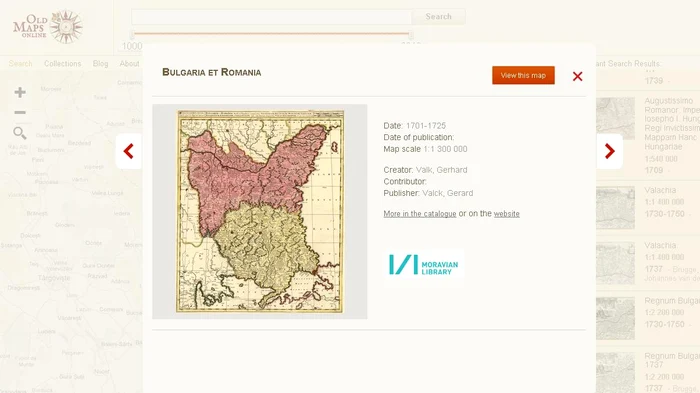The width and height of the screenshot is (700, 393).
Task: Click the Search button at top
Action: 438,17
